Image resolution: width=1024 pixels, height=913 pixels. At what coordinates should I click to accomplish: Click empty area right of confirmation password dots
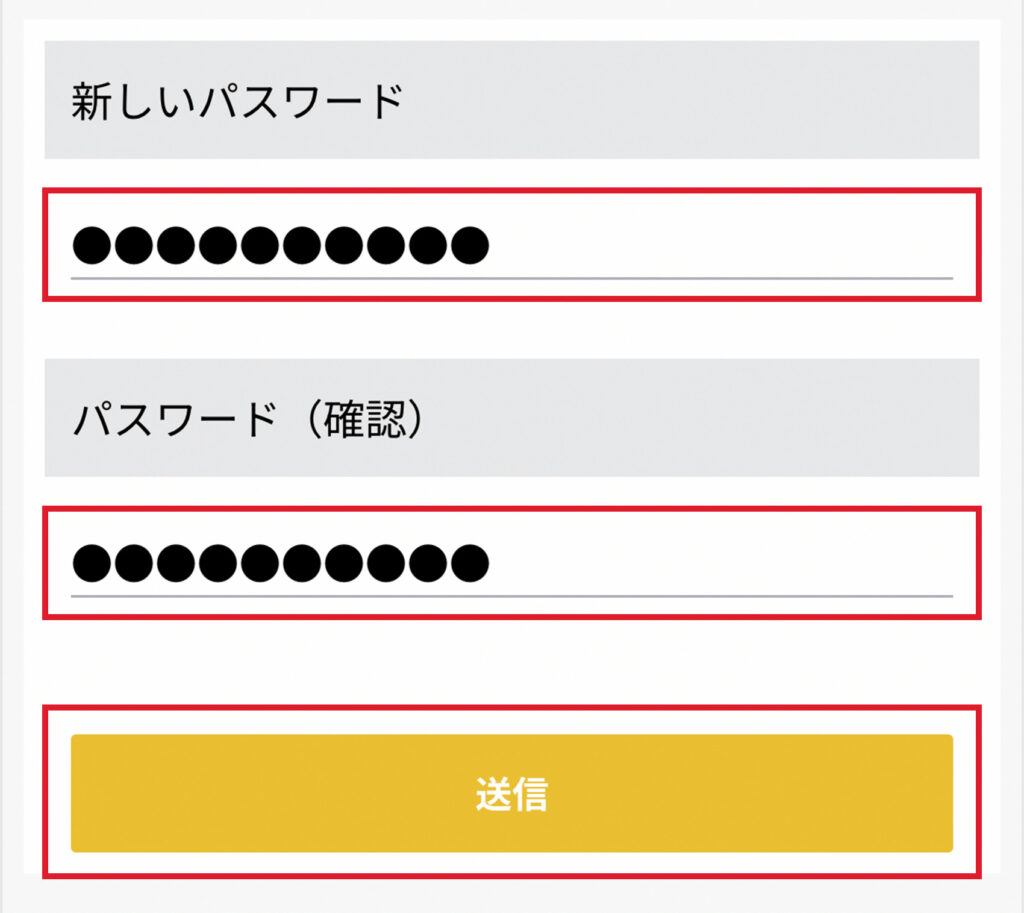pos(720,563)
